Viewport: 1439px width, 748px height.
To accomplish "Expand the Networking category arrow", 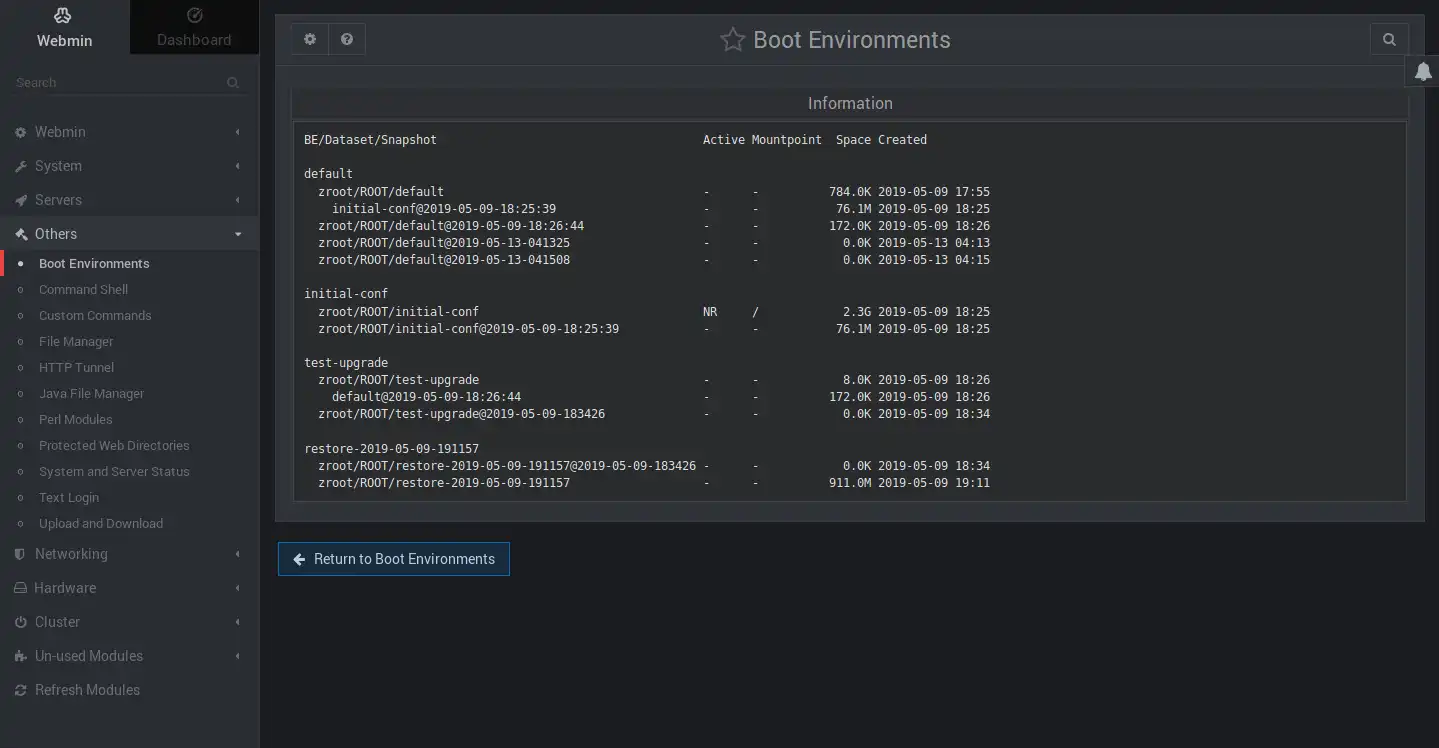I will pyautogui.click(x=238, y=554).
